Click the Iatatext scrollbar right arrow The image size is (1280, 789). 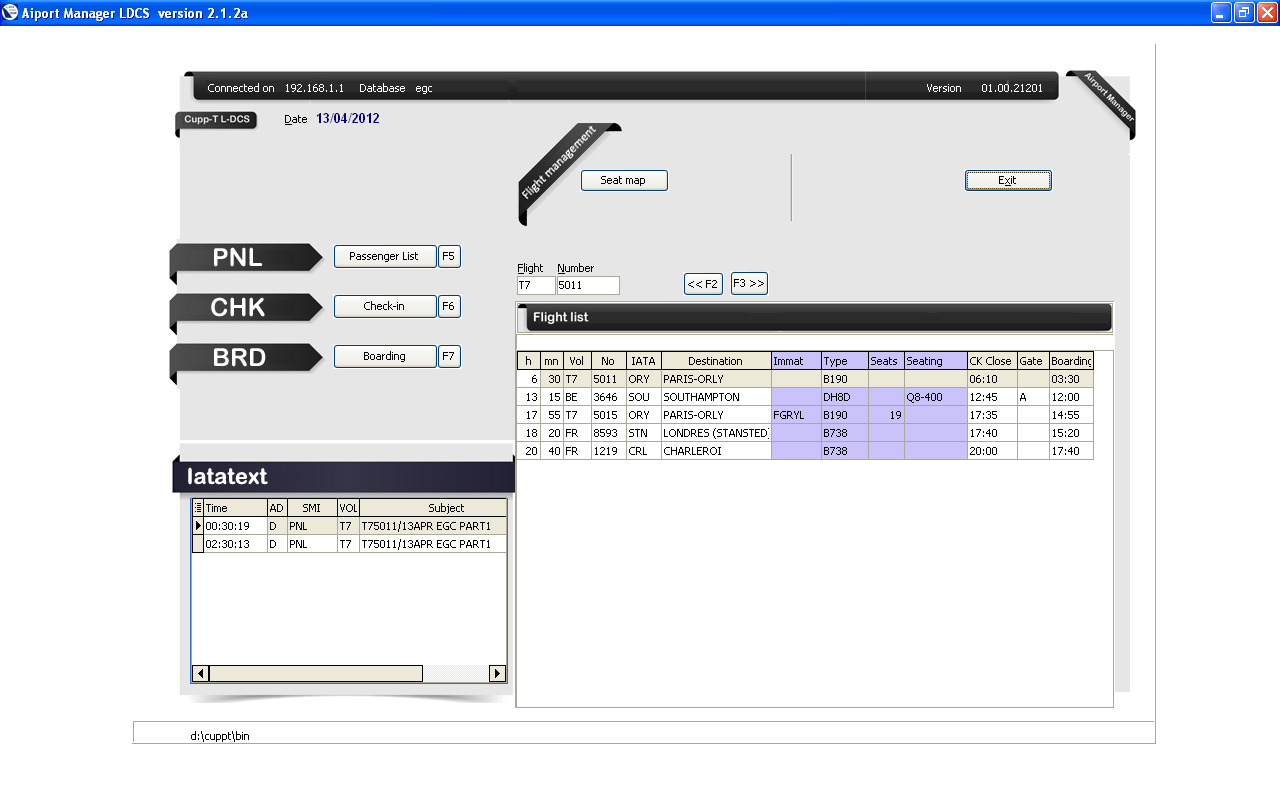(x=497, y=674)
